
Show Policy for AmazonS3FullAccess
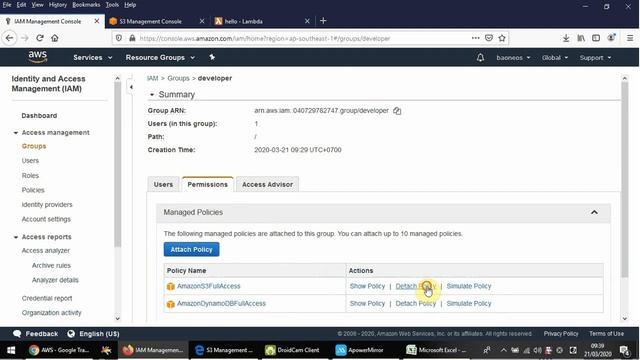click(x=367, y=286)
